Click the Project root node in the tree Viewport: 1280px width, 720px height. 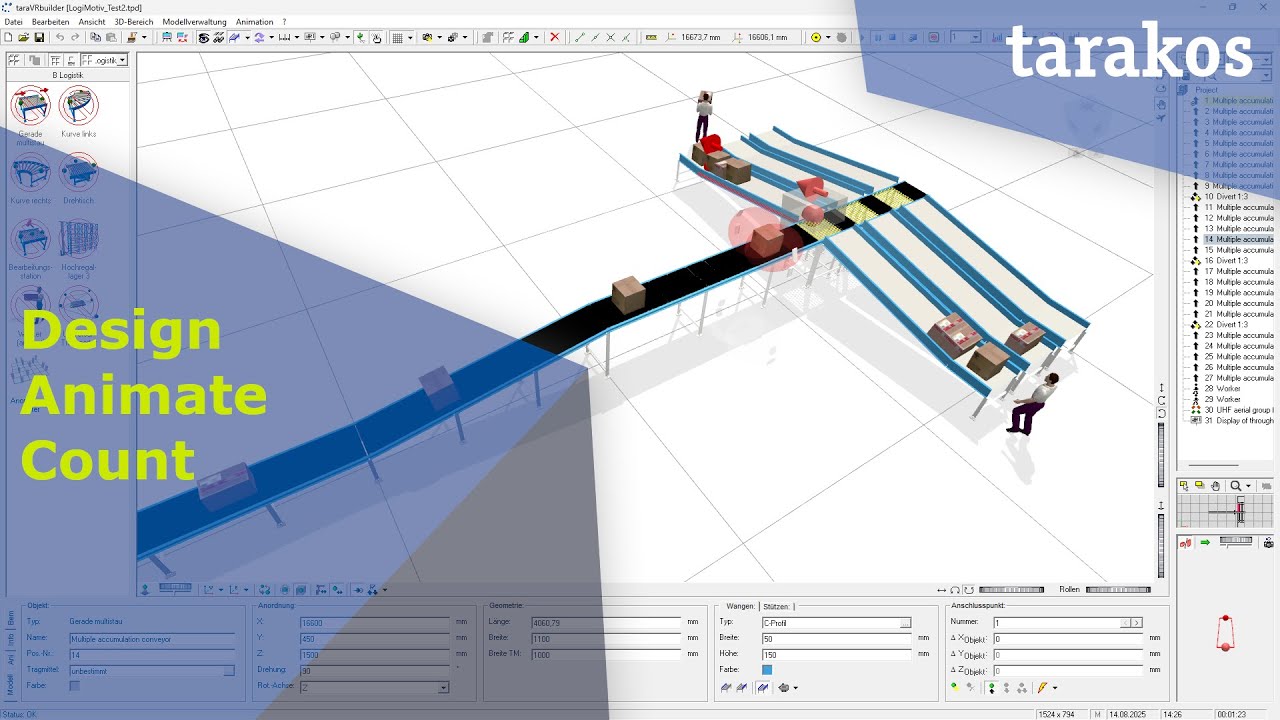(1206, 90)
